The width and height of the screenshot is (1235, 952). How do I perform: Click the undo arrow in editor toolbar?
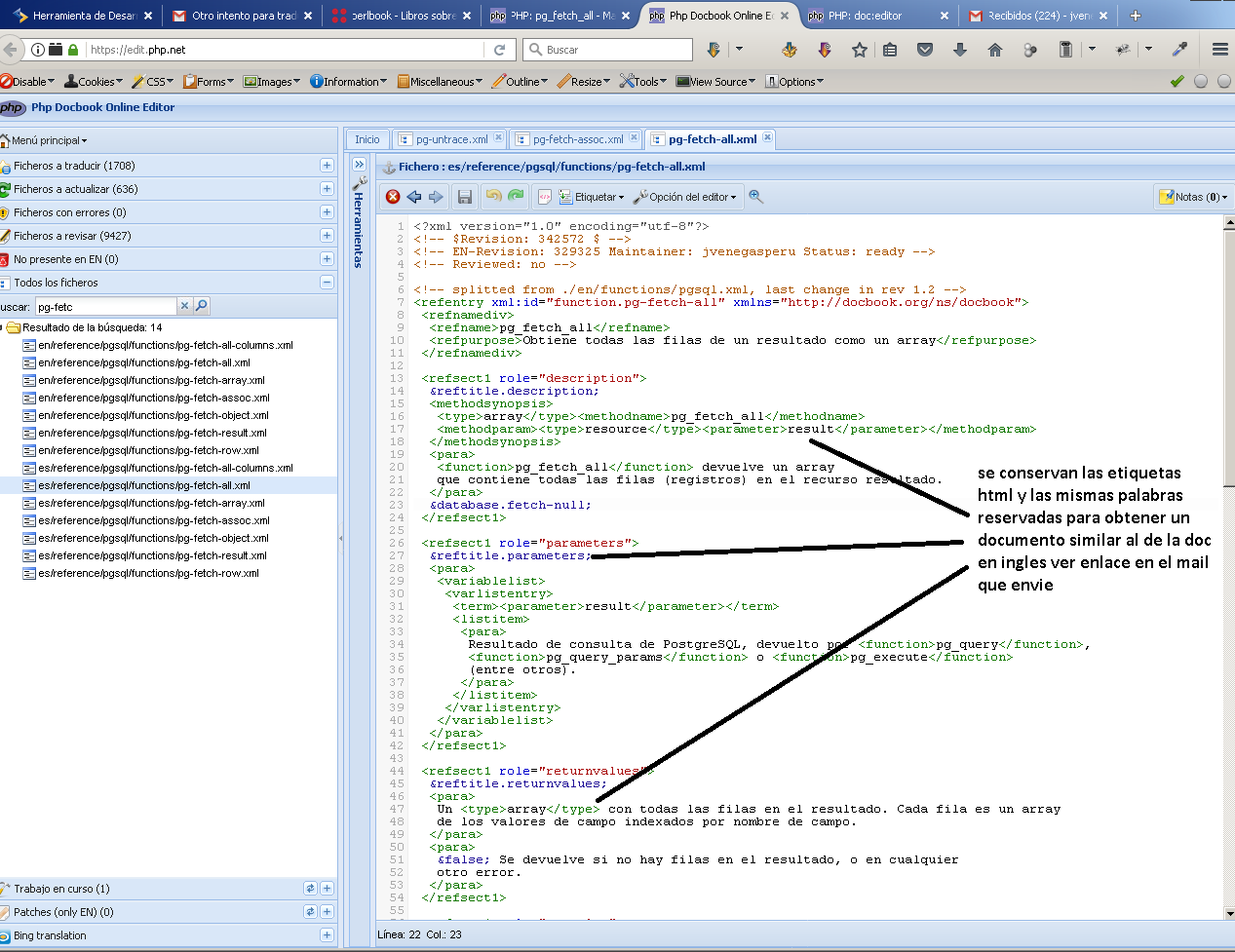pyautogui.click(x=493, y=197)
